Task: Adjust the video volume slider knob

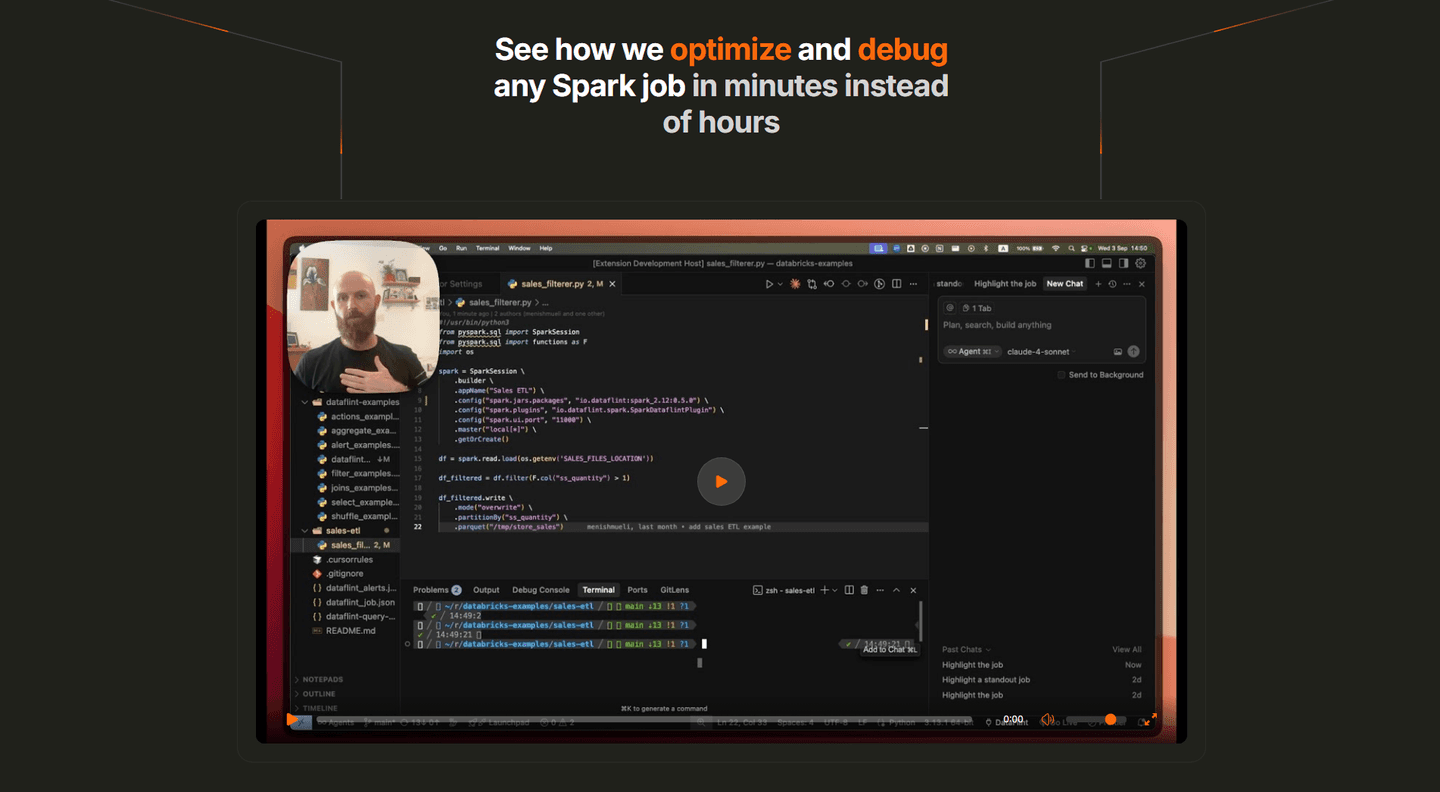Action: click(x=1110, y=719)
